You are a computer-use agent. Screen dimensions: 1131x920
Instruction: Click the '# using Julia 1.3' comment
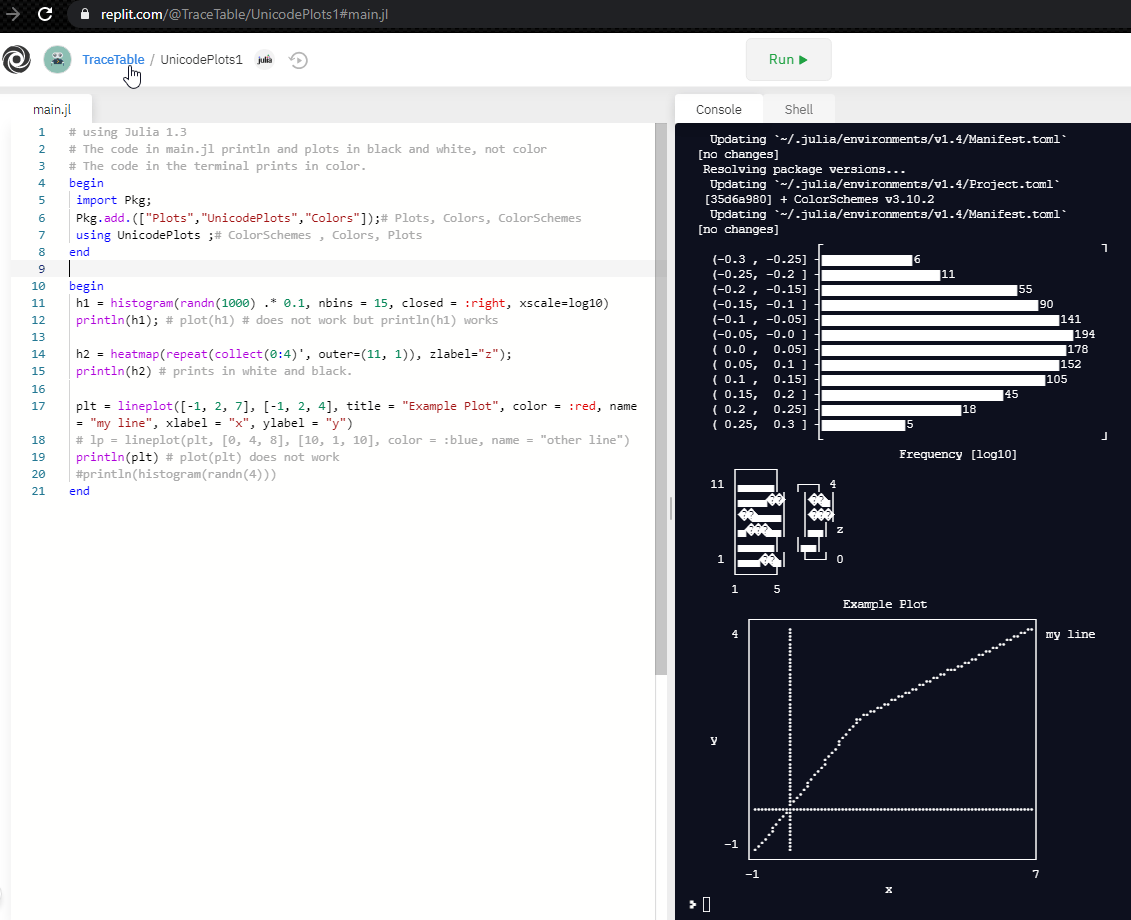click(128, 132)
